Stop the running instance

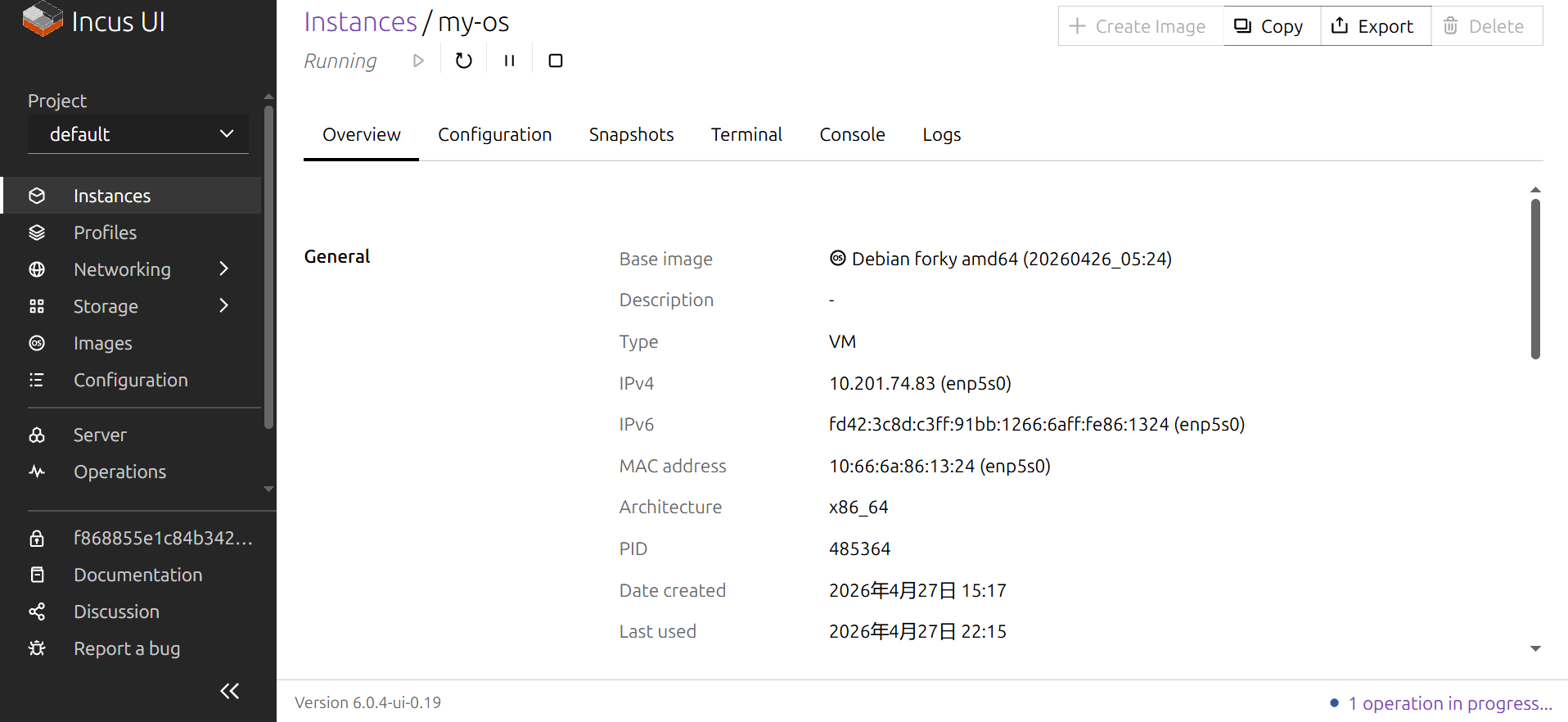point(555,61)
